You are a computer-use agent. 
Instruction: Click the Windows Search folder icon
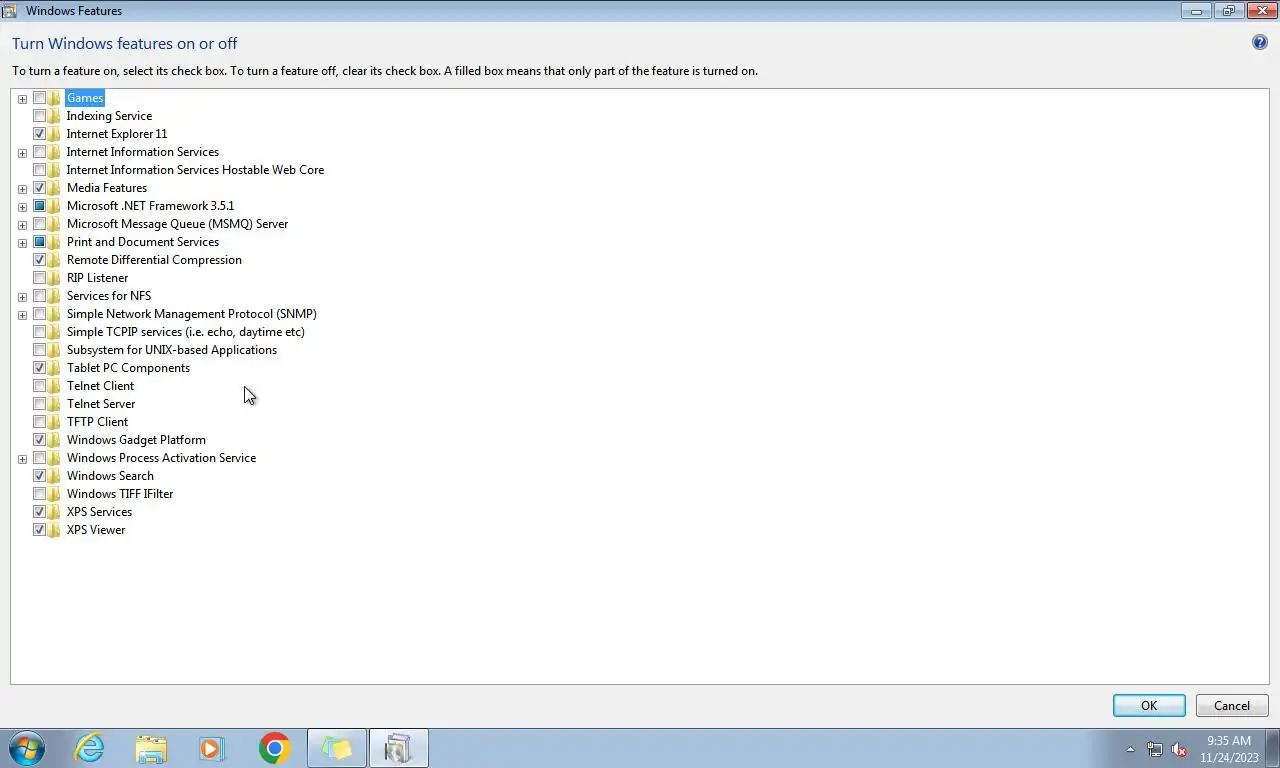[54, 476]
